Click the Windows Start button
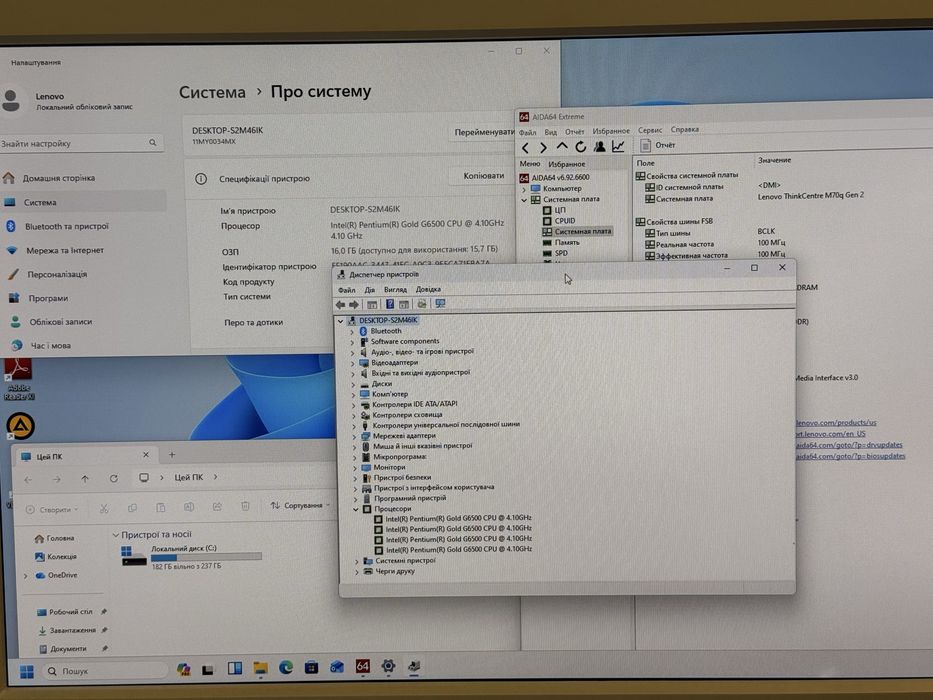The image size is (933, 700). tap(27, 672)
